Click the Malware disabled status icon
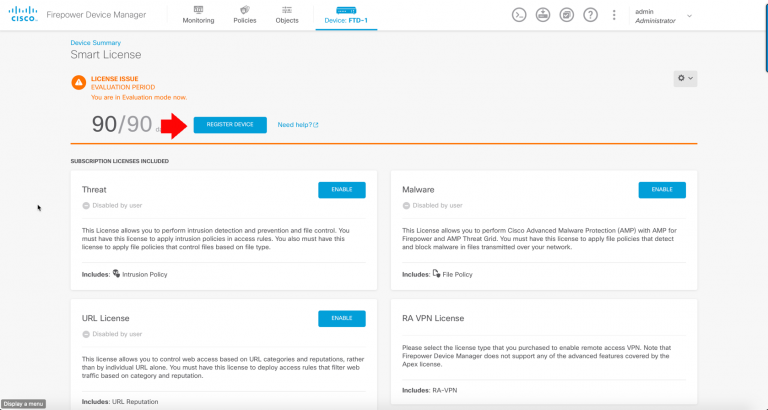This screenshot has width=768, height=410. (x=406, y=206)
